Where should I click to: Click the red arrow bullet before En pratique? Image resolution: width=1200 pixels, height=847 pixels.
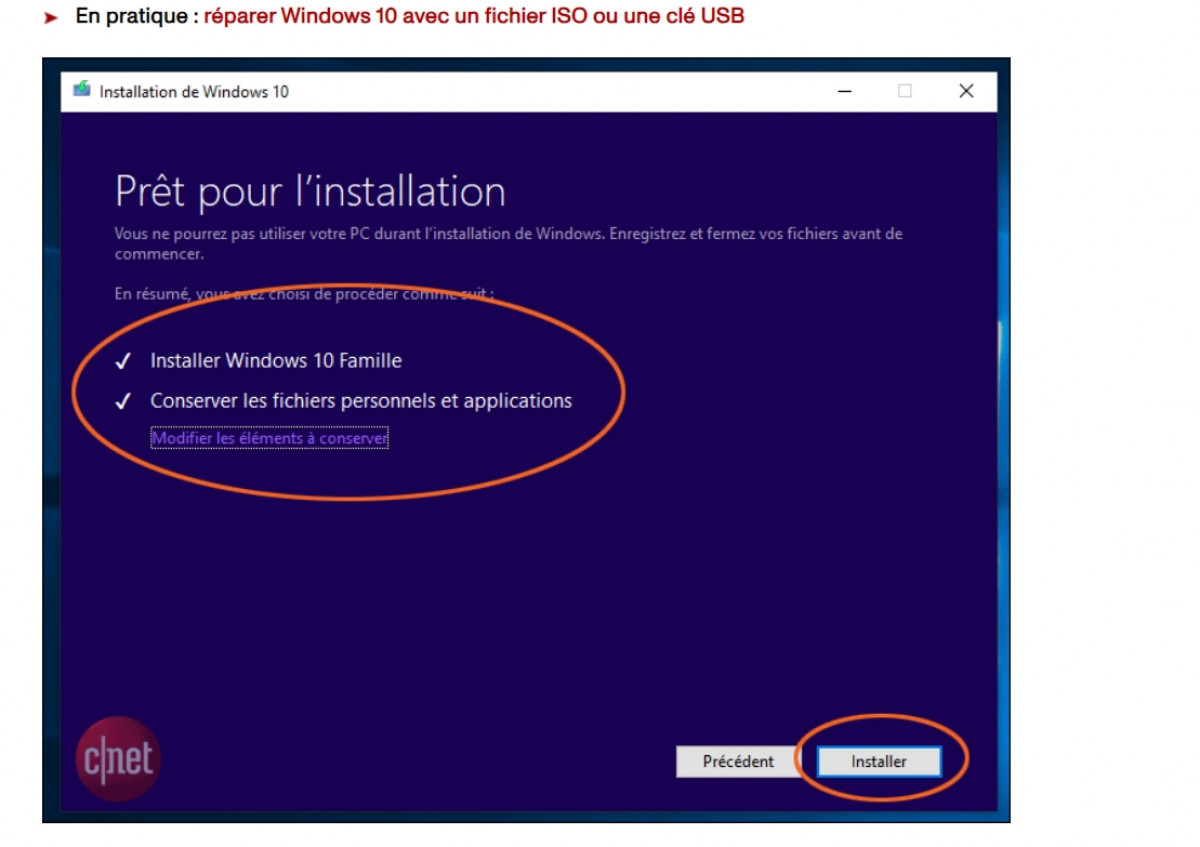pyautogui.click(x=52, y=17)
